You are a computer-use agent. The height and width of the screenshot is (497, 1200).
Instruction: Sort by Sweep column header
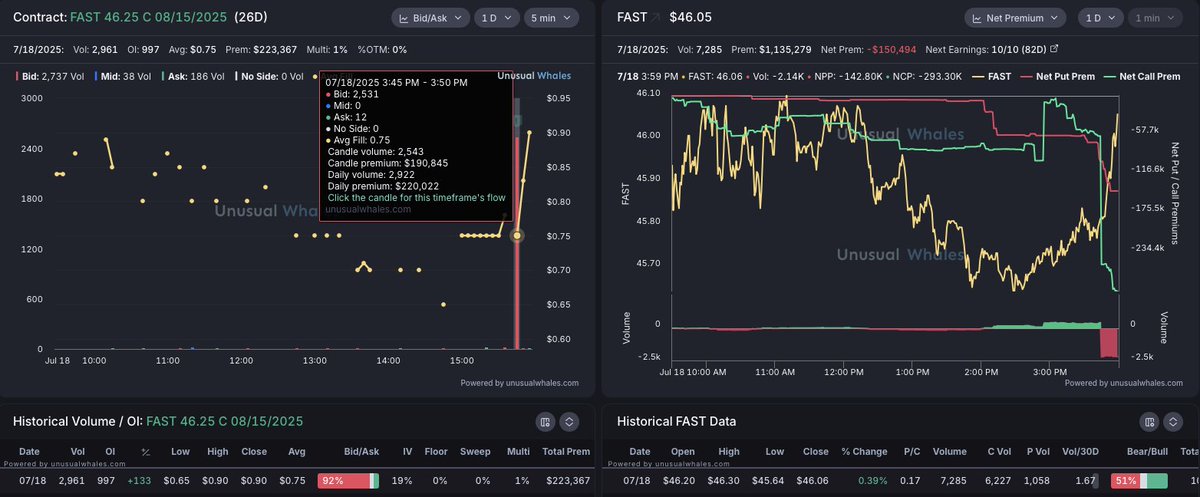tap(474, 453)
